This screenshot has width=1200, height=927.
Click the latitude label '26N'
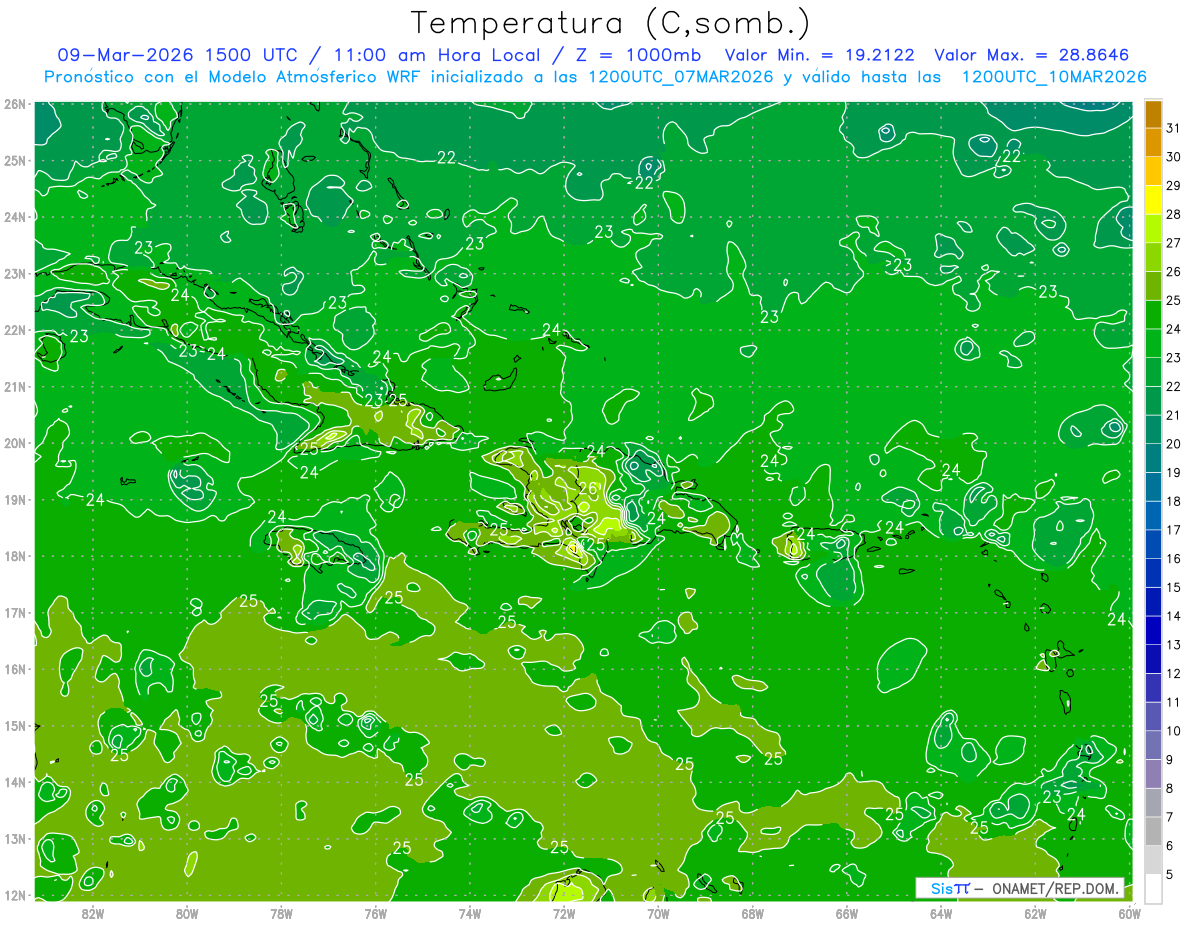(15, 103)
